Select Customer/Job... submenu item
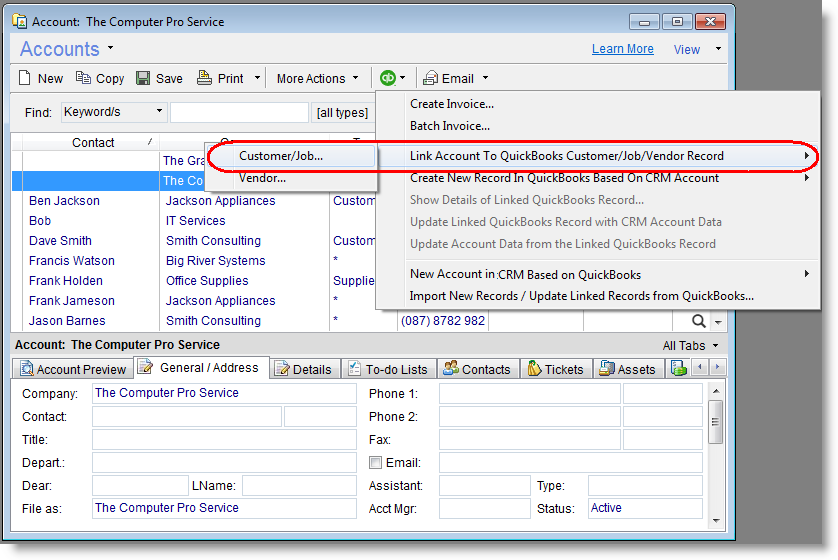 pyautogui.click(x=281, y=156)
